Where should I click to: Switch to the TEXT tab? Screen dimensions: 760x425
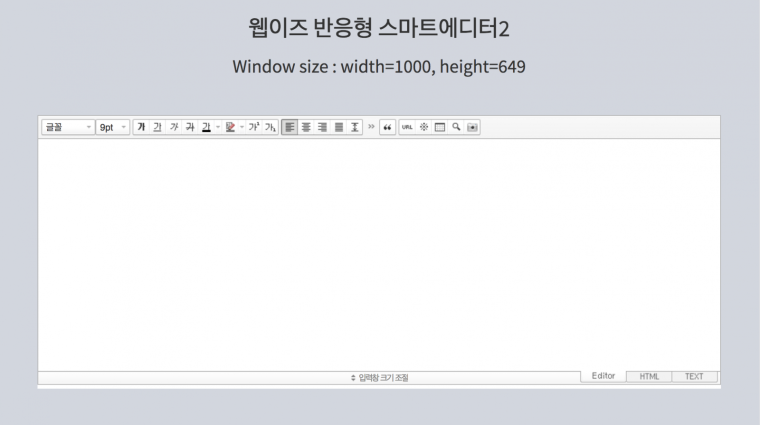(x=694, y=377)
